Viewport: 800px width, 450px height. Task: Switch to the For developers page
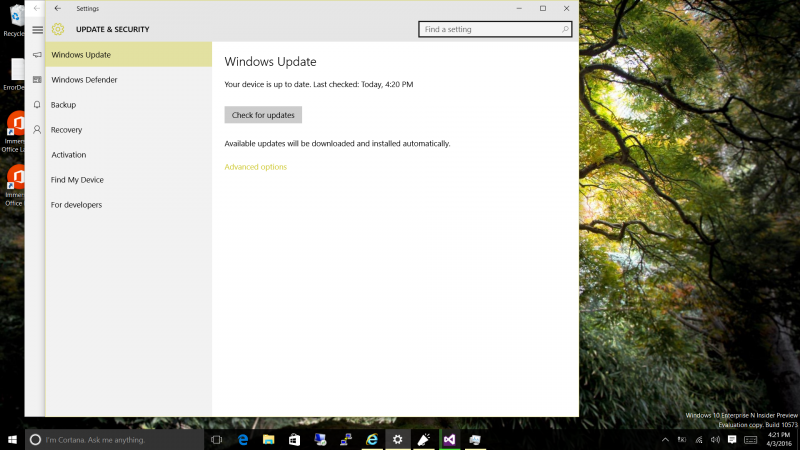[76, 205]
